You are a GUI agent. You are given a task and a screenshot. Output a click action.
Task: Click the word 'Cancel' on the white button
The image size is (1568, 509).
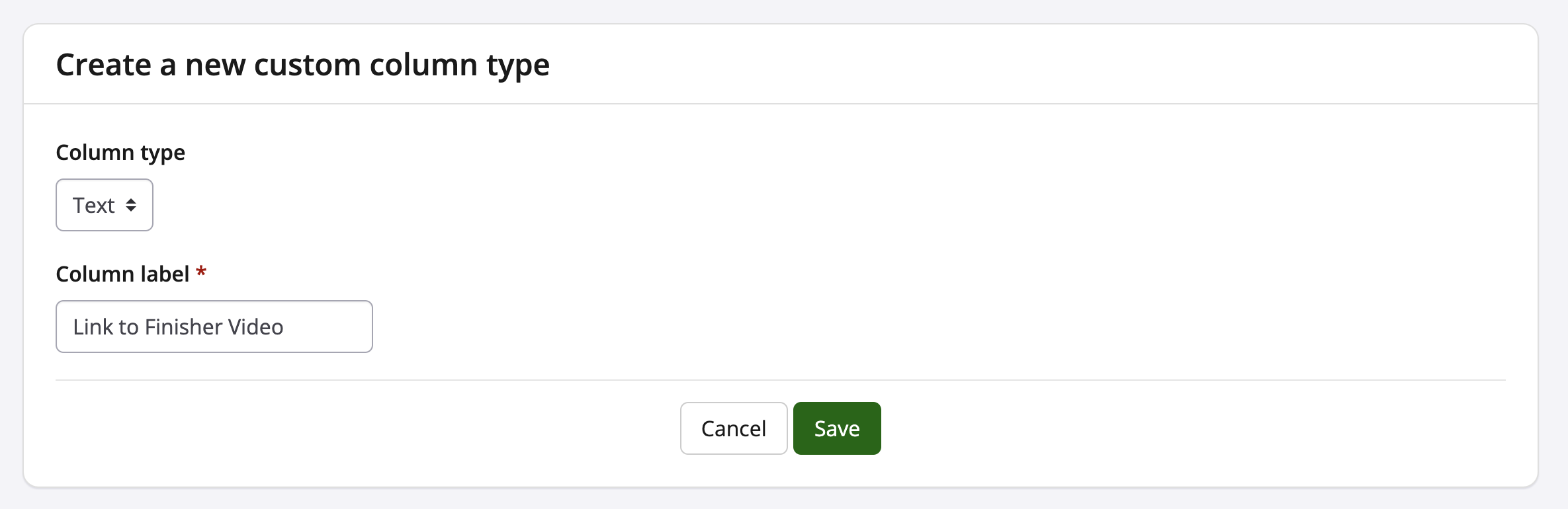coord(734,429)
